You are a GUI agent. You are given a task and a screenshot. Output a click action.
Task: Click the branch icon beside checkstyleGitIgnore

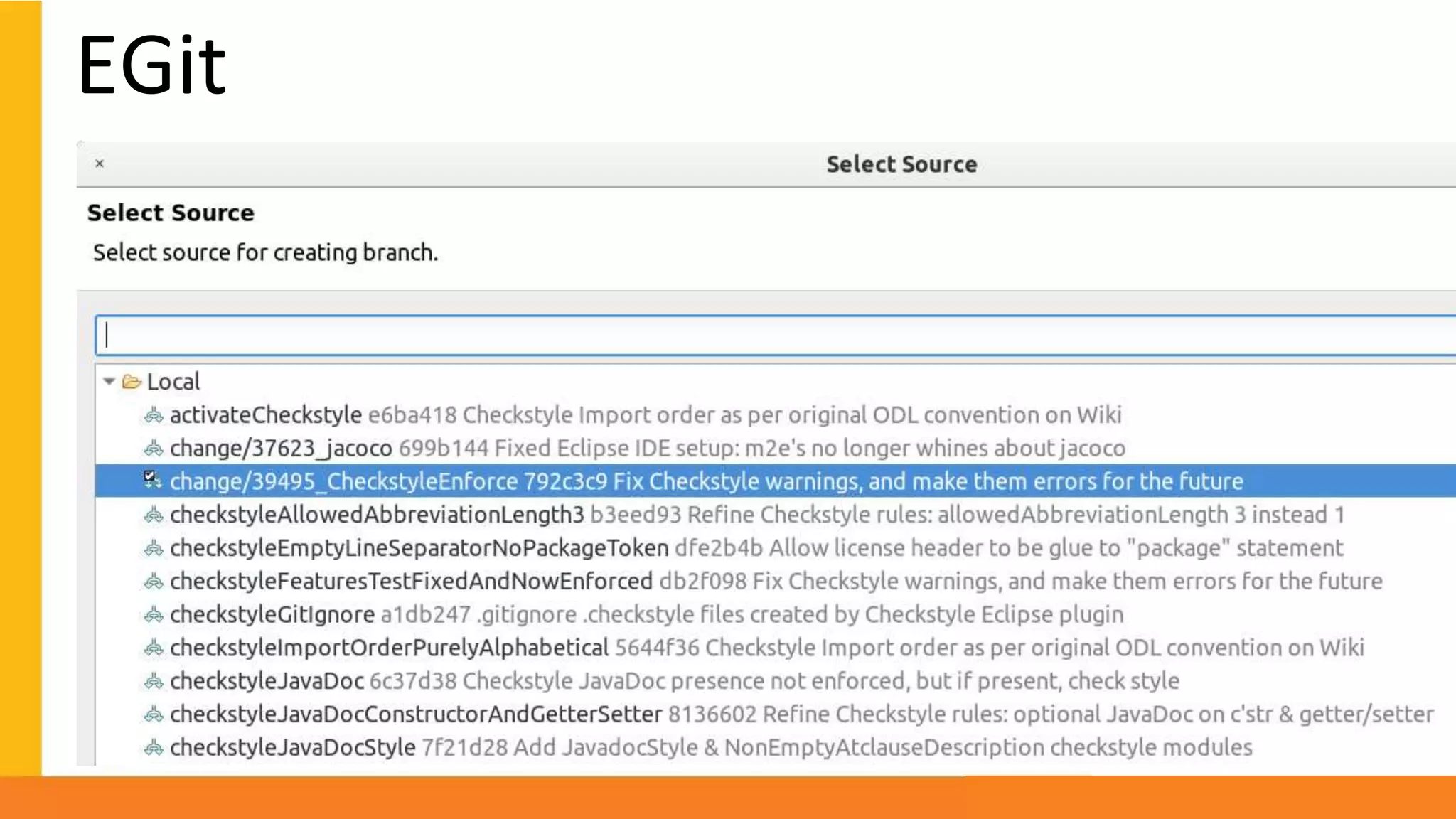pyautogui.click(x=154, y=615)
